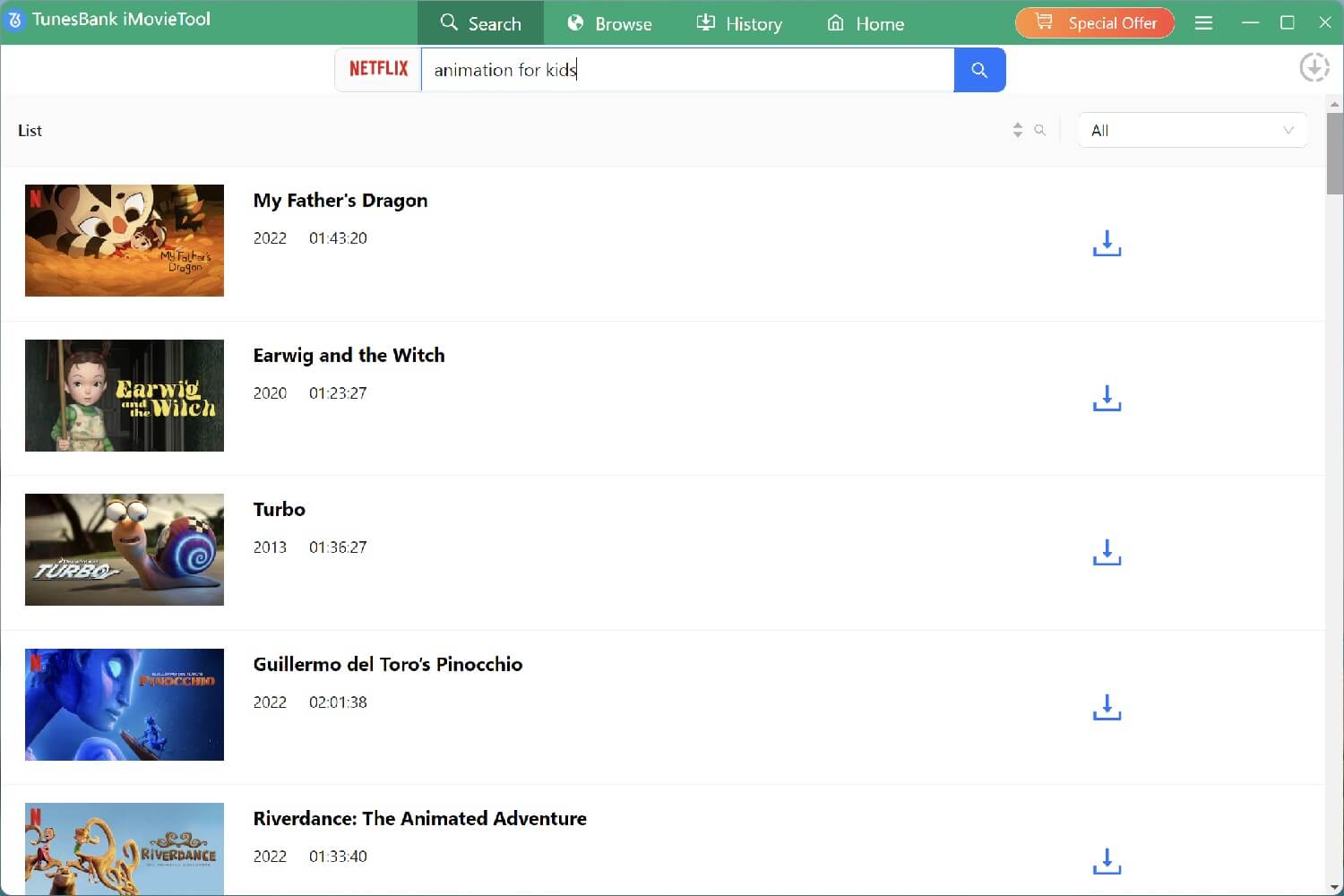Expand the quality selection chevron beside All
The width and height of the screenshot is (1344, 896).
tap(1288, 130)
